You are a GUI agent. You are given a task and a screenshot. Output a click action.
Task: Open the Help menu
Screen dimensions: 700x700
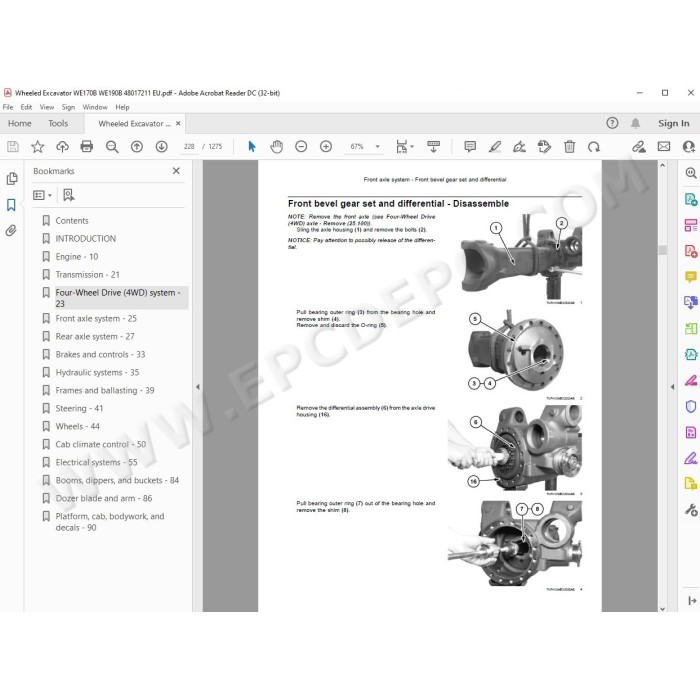pyautogui.click(x=122, y=107)
